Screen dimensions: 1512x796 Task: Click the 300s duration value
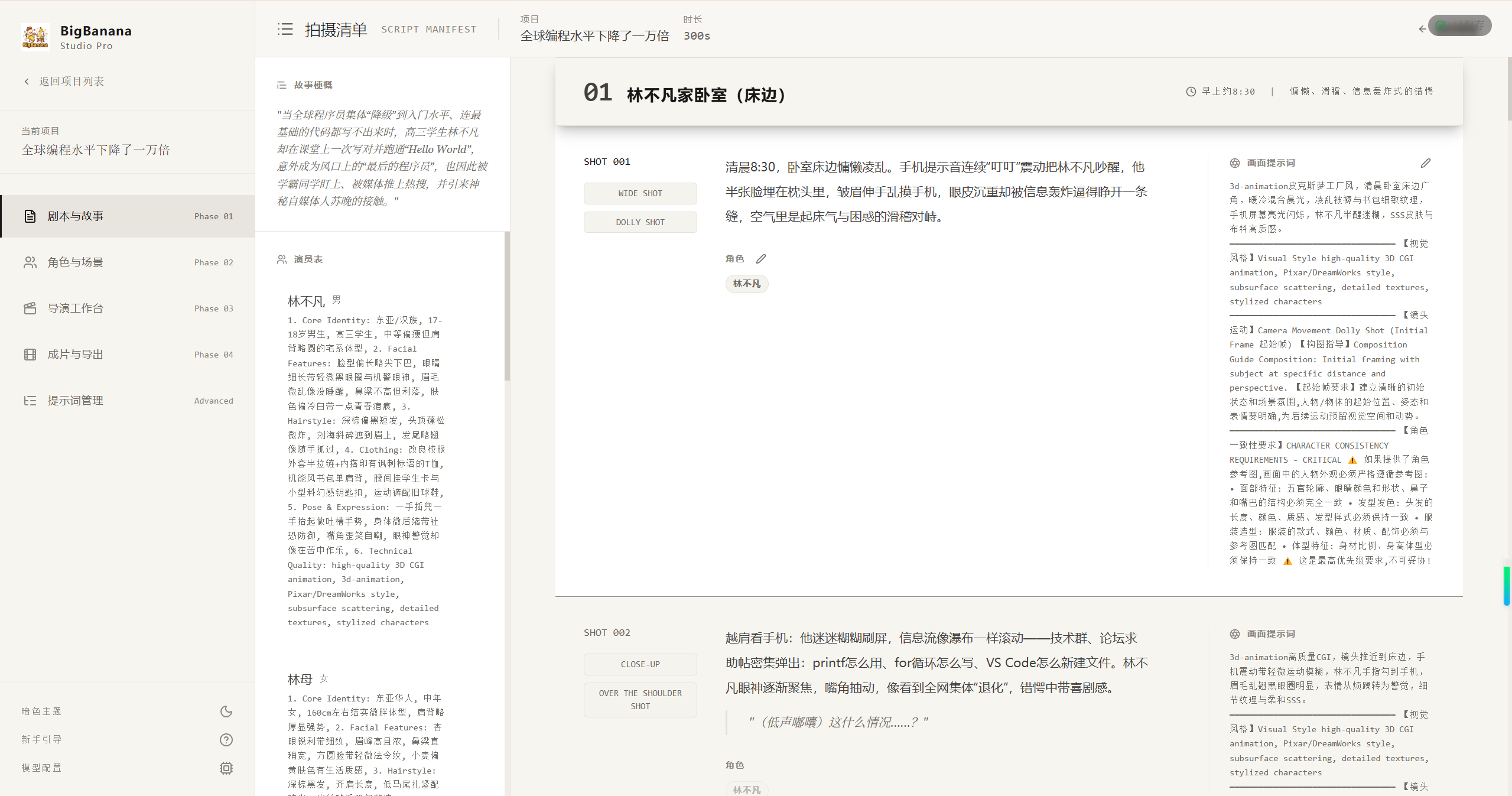tap(697, 36)
